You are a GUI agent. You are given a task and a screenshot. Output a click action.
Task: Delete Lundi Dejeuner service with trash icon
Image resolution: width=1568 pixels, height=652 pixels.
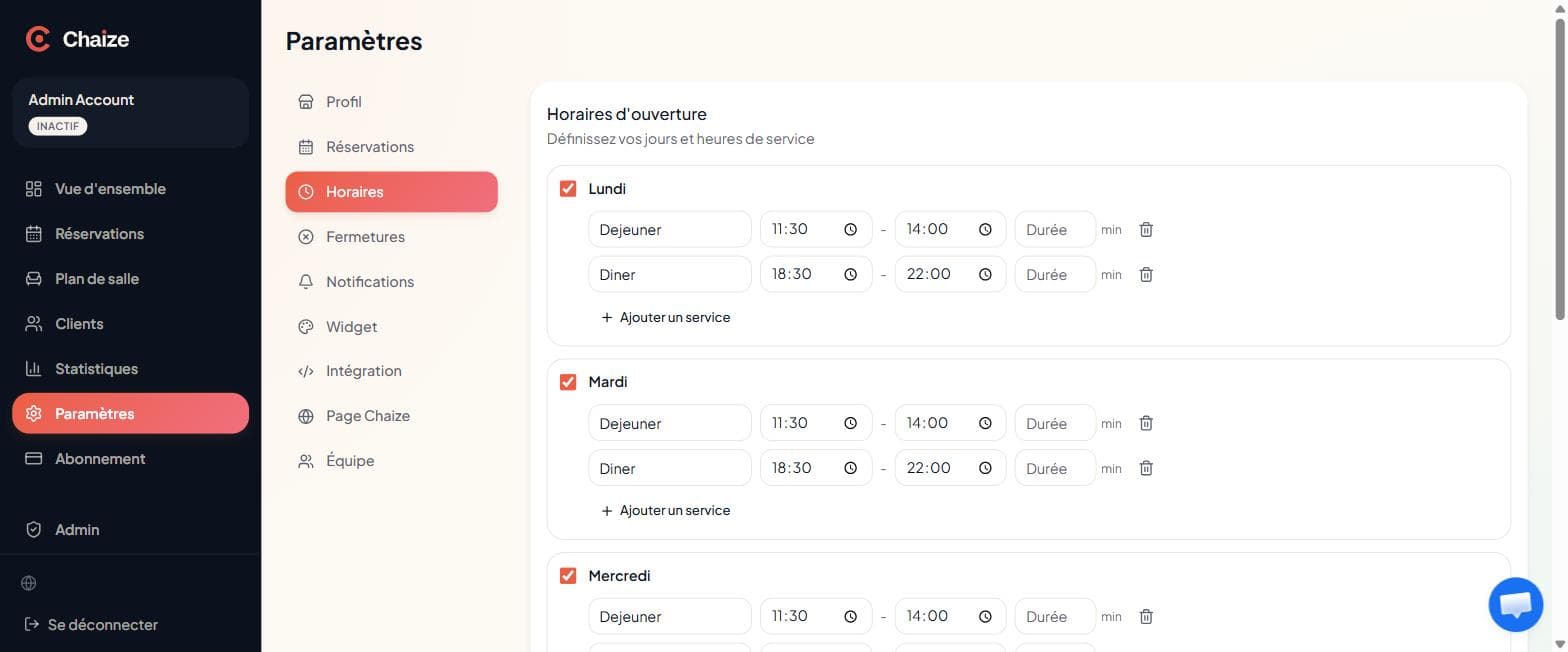(1146, 229)
